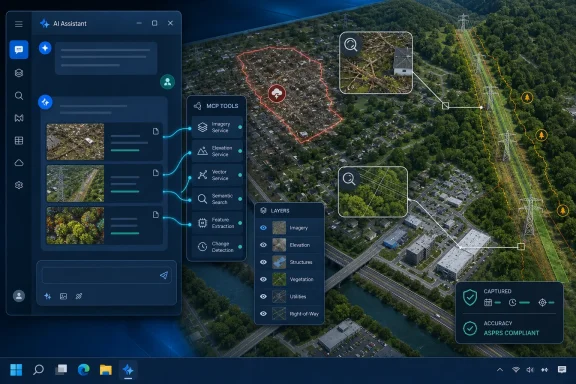Image resolution: width=576 pixels, height=384 pixels.
Task: Click the green user avatar in chat
Action: point(168,82)
